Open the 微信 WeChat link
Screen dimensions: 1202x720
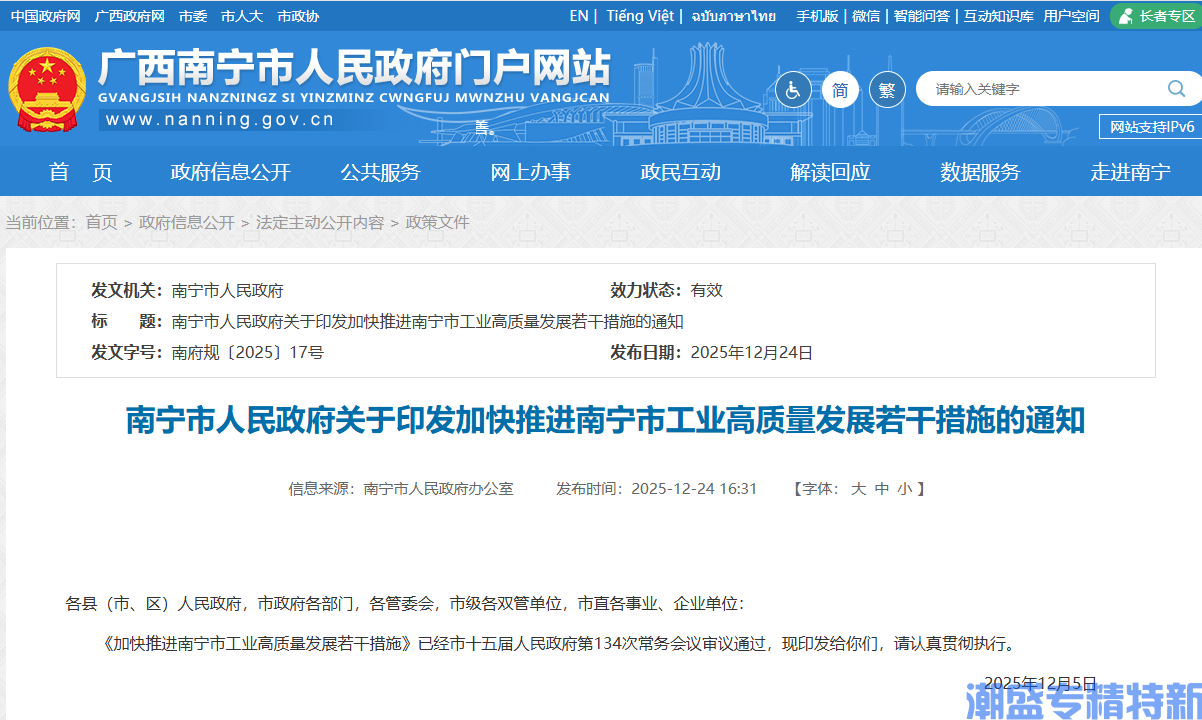(x=866, y=15)
